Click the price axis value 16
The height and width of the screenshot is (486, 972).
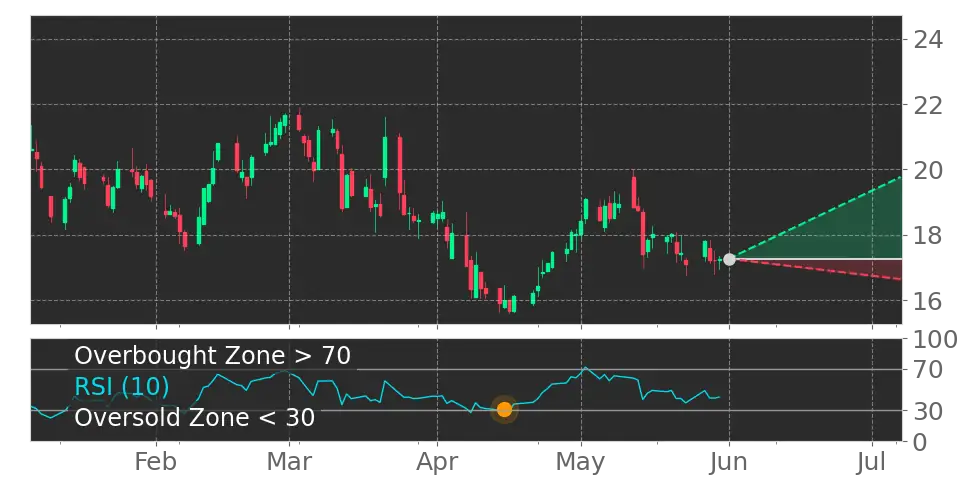(x=928, y=301)
